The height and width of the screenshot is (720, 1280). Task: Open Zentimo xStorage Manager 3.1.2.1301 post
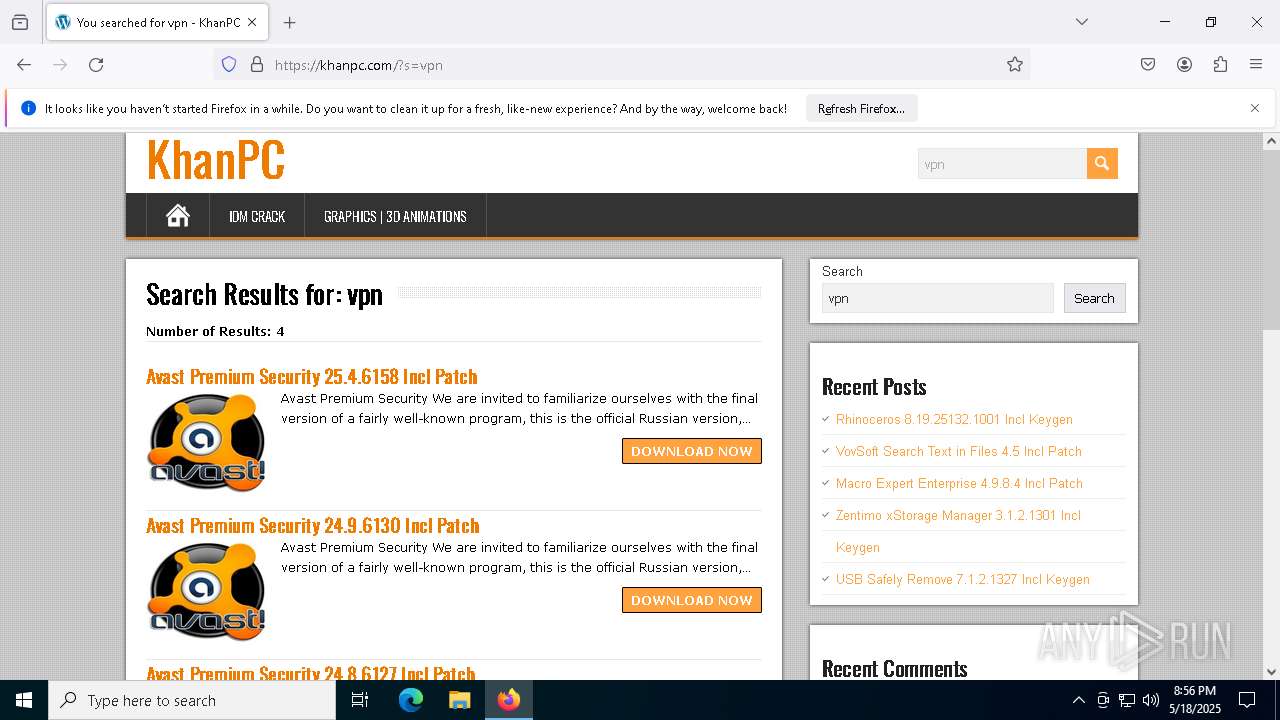click(958, 531)
